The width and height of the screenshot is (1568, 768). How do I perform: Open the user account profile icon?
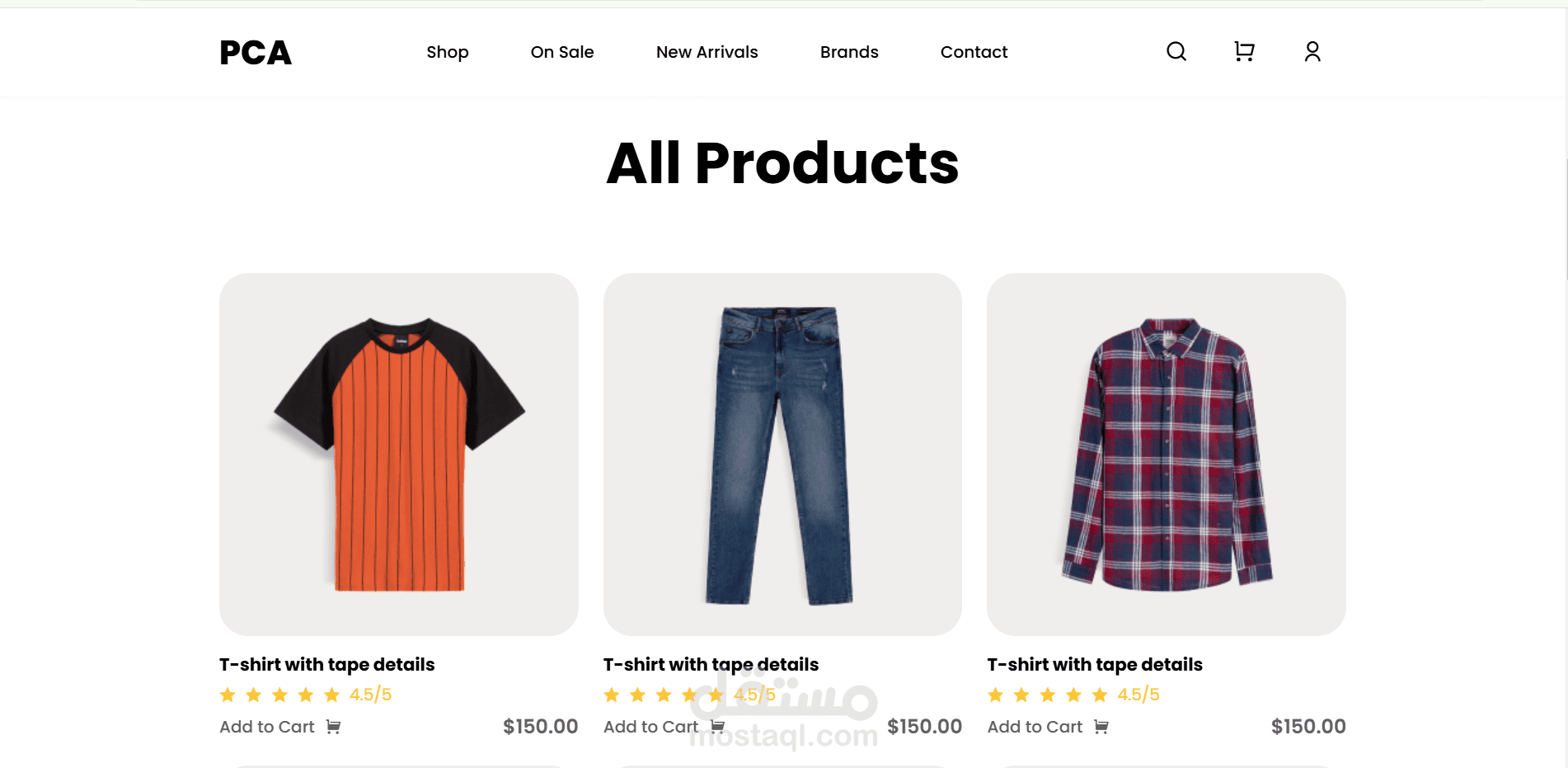(1312, 52)
